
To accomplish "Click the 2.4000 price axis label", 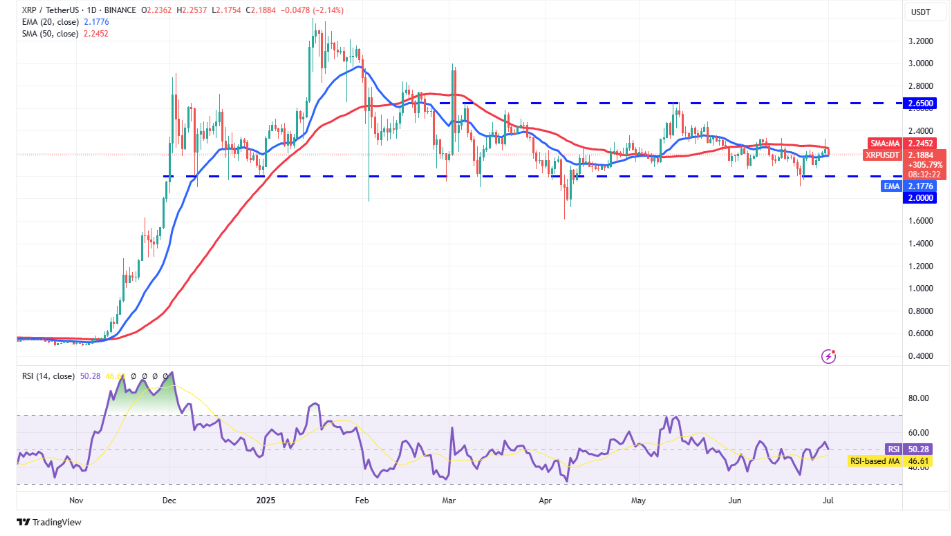I will click(921, 131).
